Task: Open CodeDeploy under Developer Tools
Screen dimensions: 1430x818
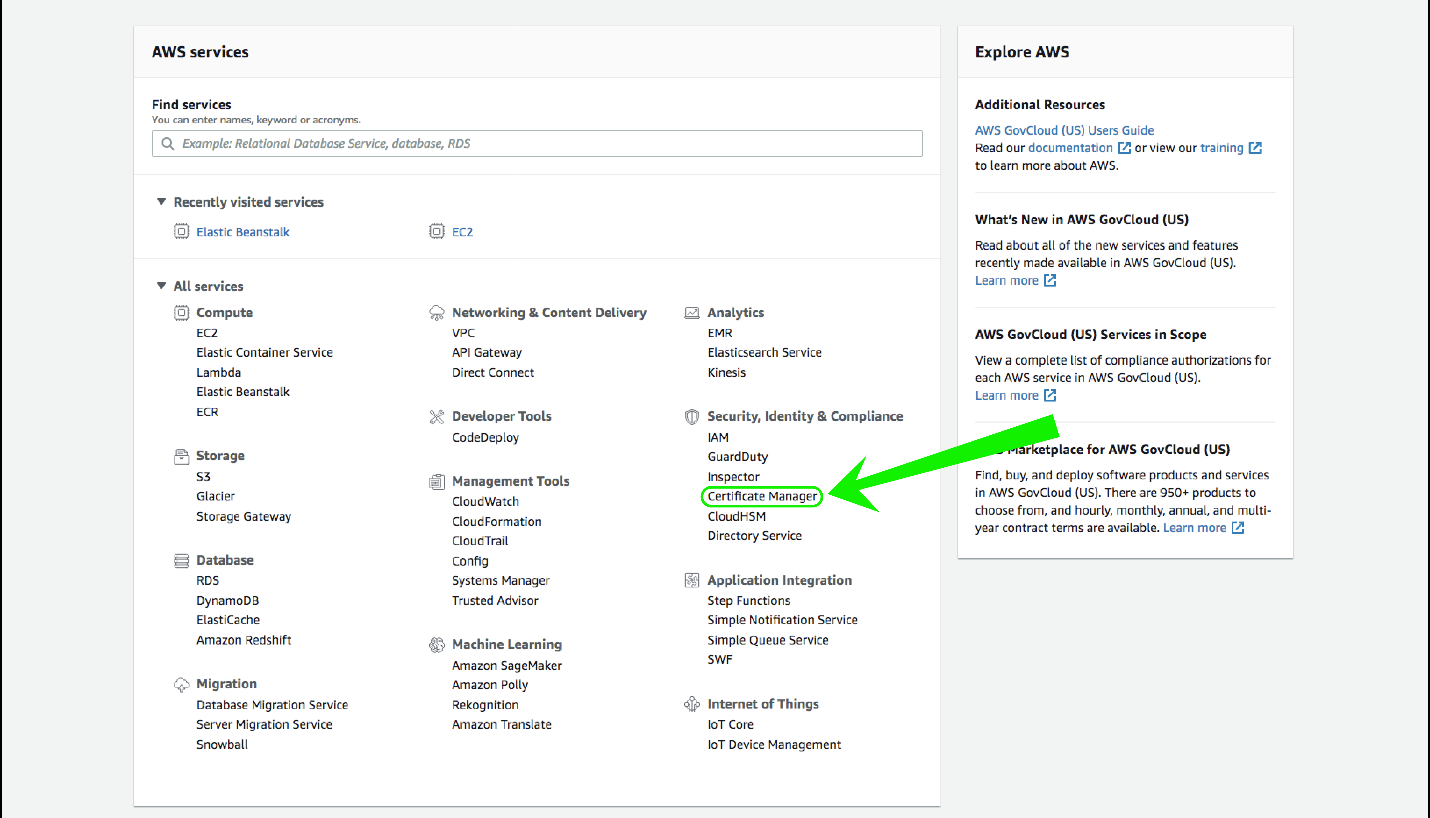Action: [x=486, y=438]
